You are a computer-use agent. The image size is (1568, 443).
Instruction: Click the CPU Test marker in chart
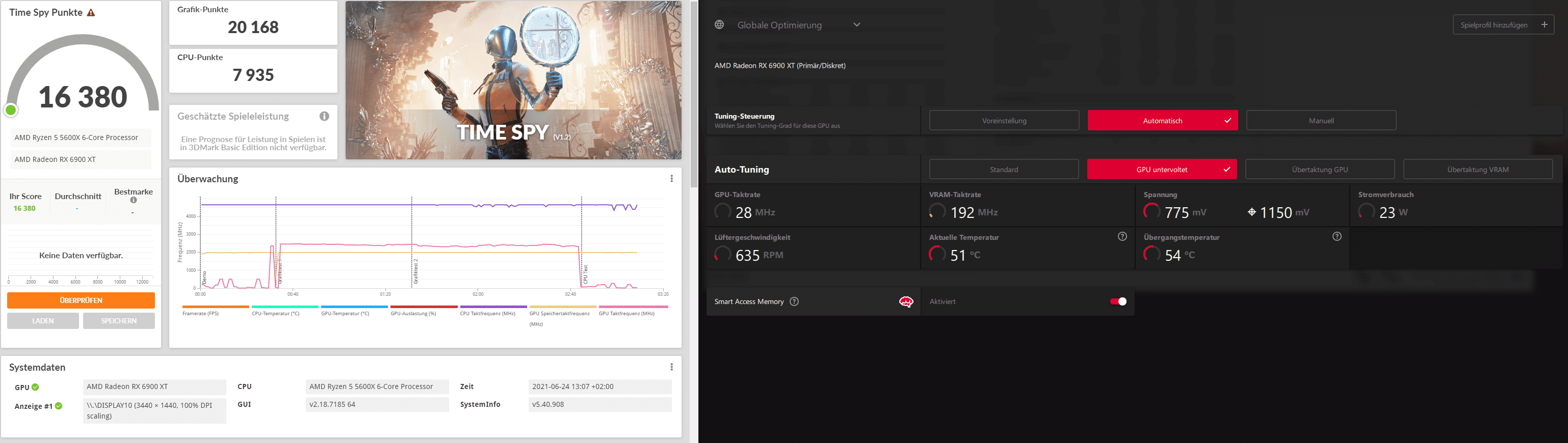pos(586,274)
